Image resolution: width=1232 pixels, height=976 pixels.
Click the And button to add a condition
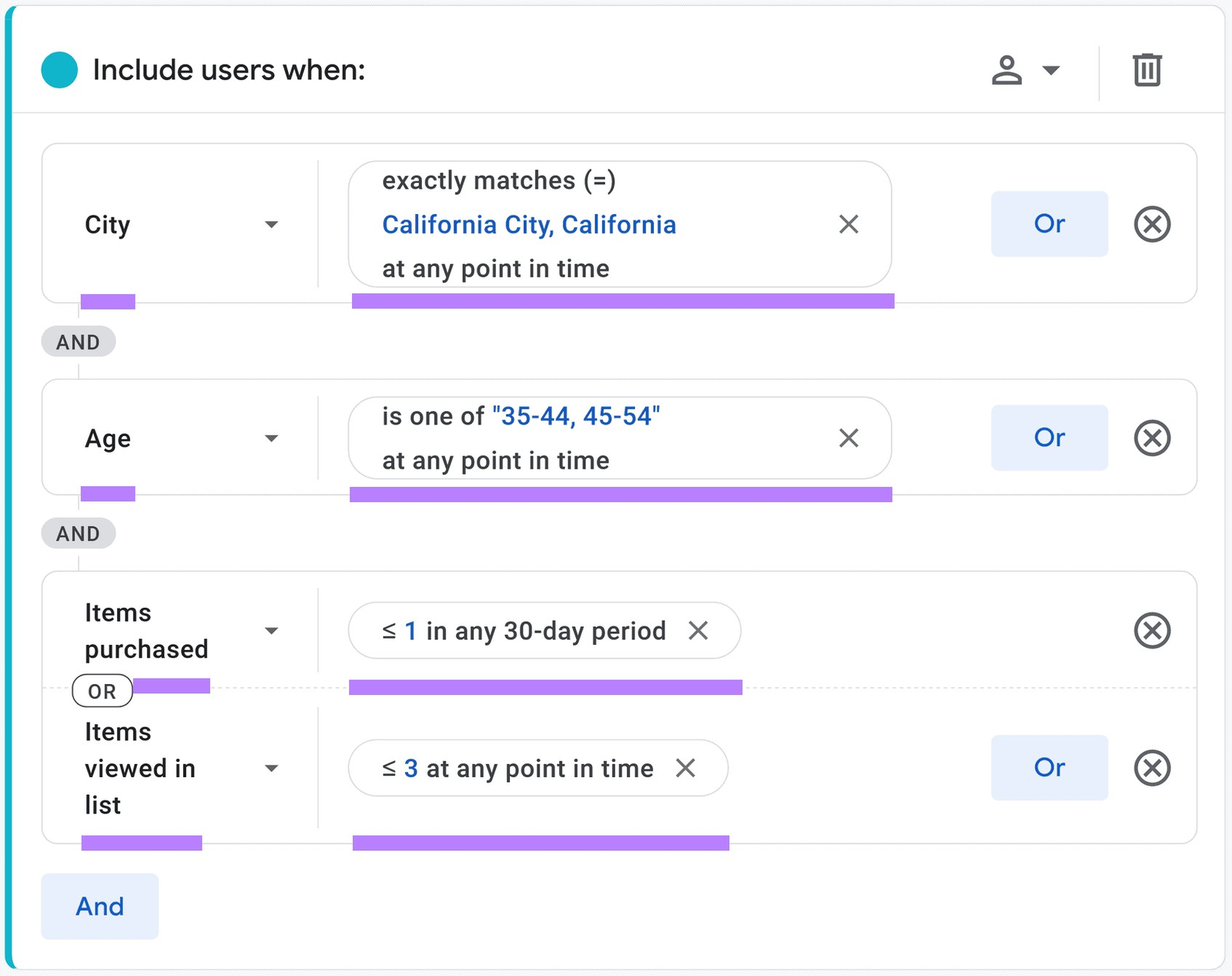point(99,907)
